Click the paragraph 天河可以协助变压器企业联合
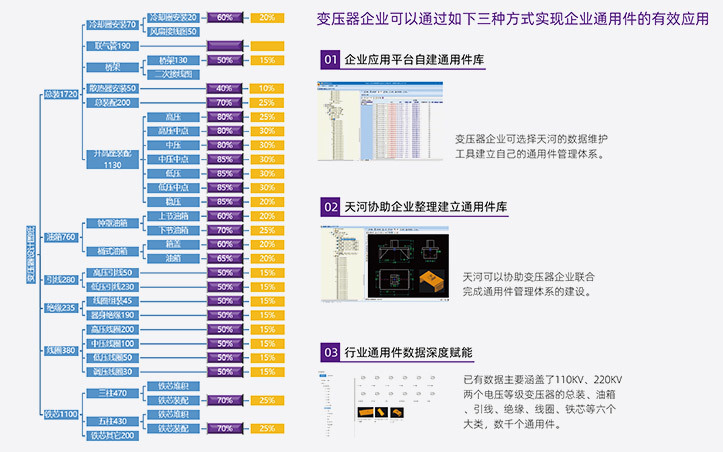This screenshot has height=452, width=723. click(528, 284)
